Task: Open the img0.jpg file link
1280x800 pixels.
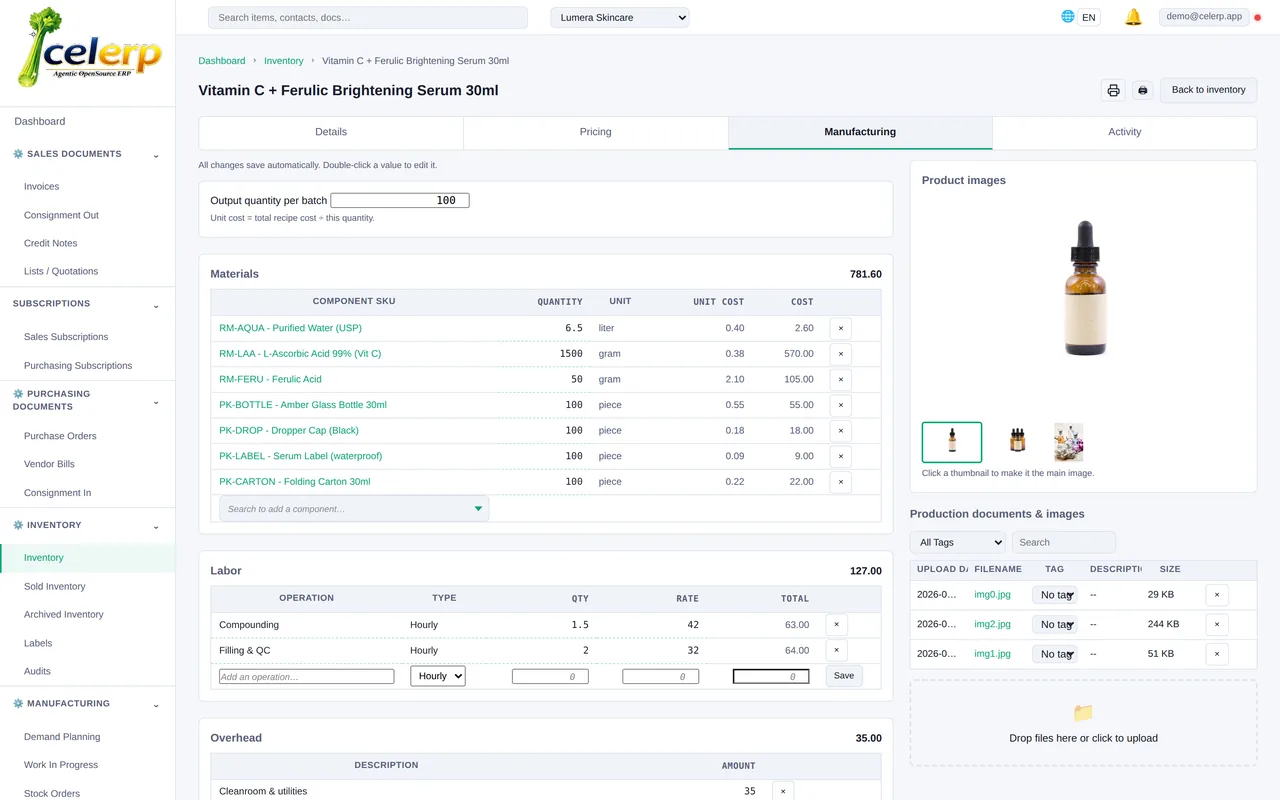Action: click(x=992, y=595)
